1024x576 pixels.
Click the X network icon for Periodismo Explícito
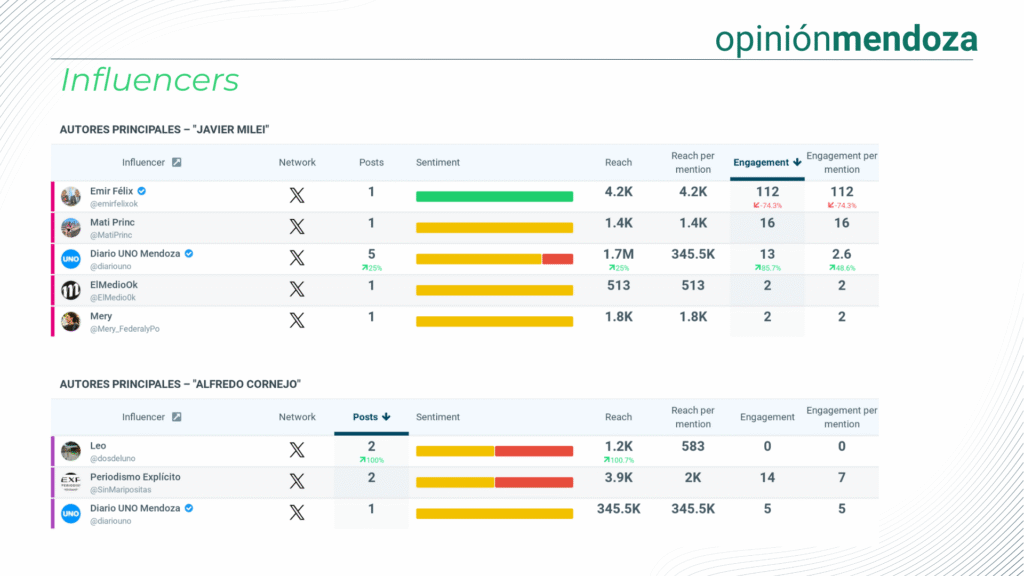coord(297,482)
